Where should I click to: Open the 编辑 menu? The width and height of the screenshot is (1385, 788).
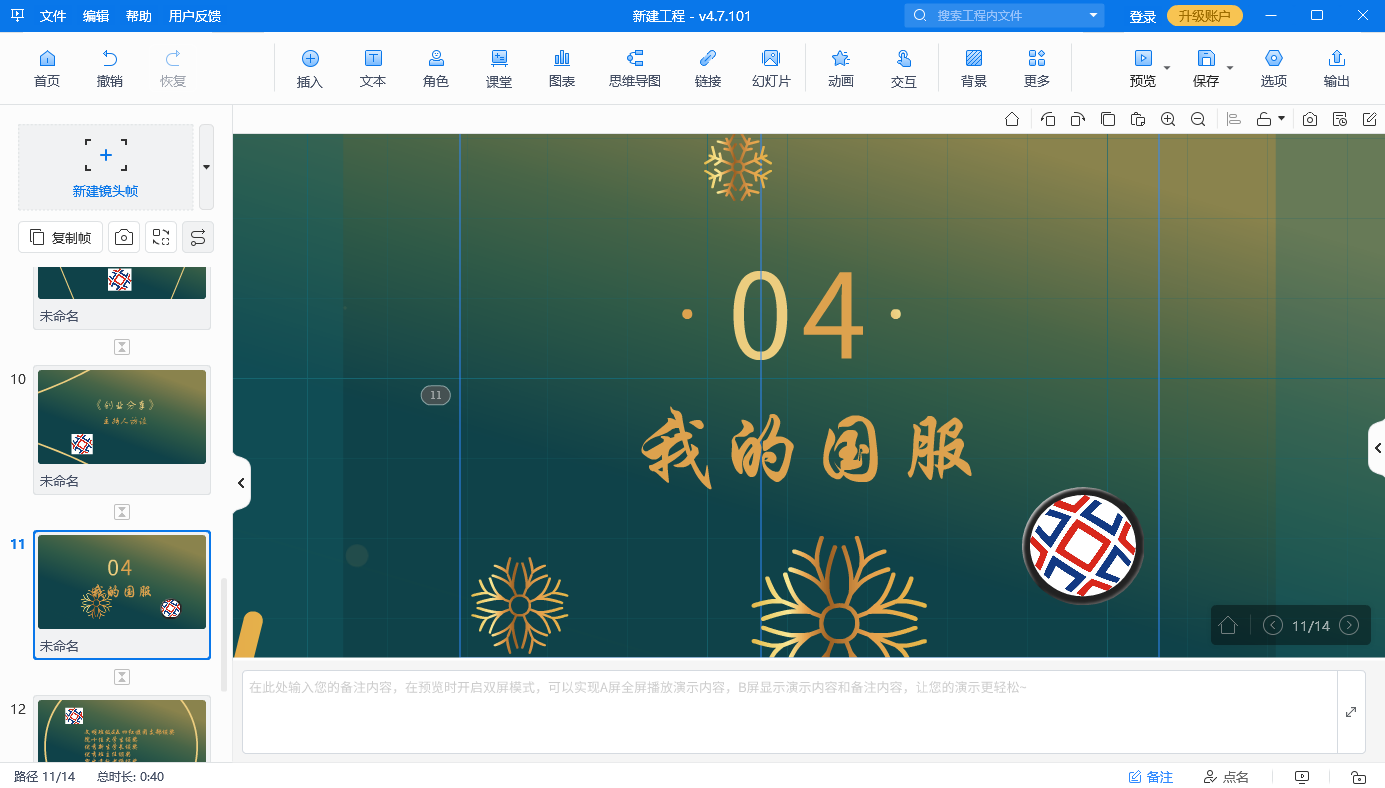coord(96,16)
